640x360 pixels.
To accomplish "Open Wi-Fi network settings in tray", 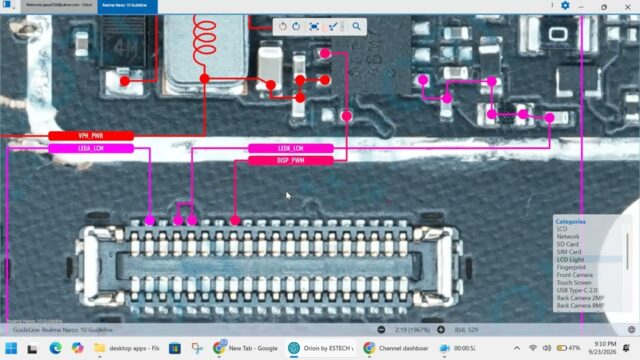I will pyautogui.click(x=533, y=348).
